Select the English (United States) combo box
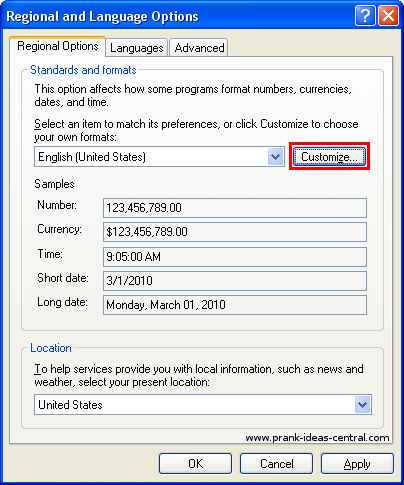The image size is (404, 485). [159, 157]
